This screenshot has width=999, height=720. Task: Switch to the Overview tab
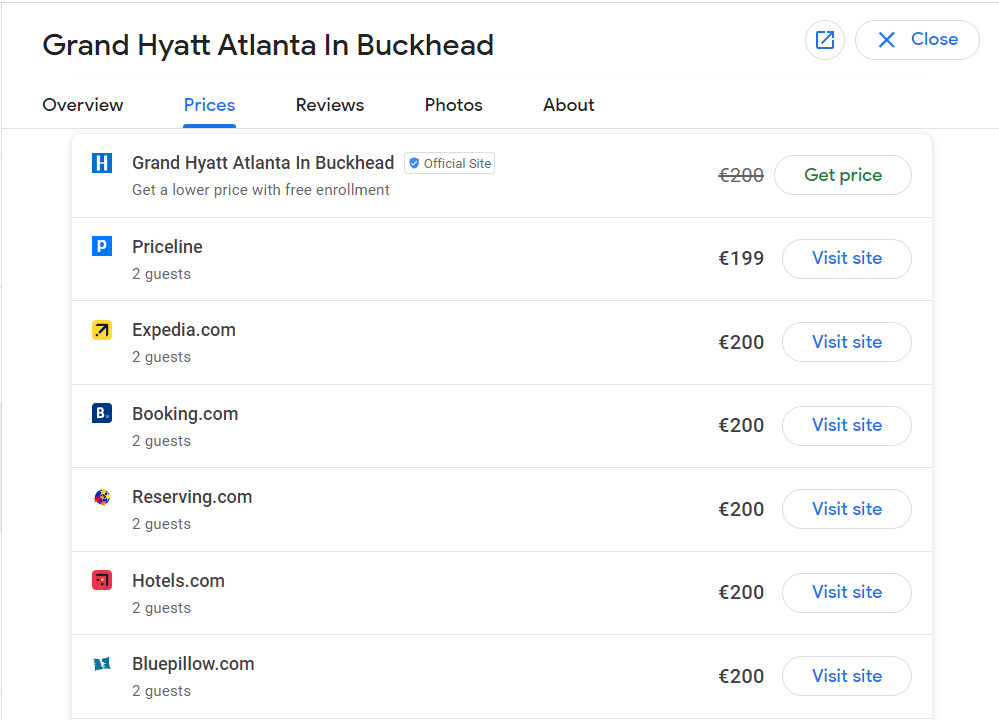pos(83,105)
